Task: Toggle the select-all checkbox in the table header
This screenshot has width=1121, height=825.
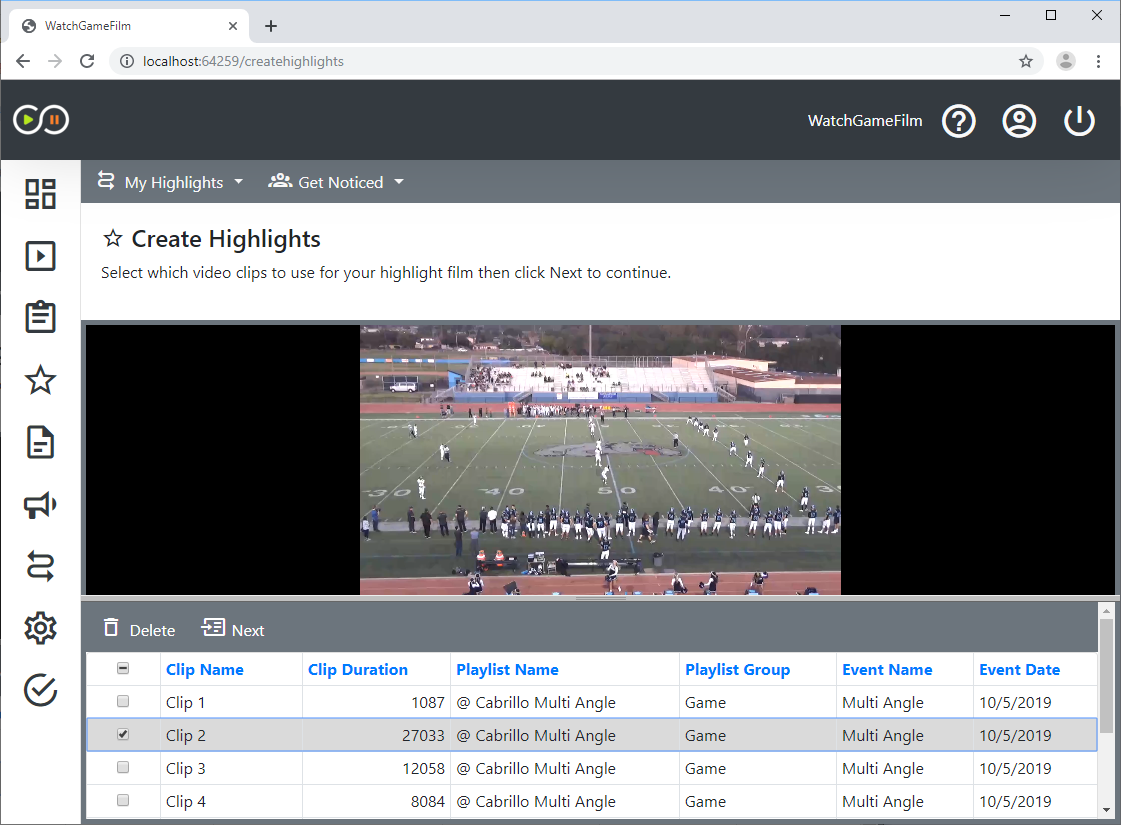Action: pyautogui.click(x=122, y=668)
